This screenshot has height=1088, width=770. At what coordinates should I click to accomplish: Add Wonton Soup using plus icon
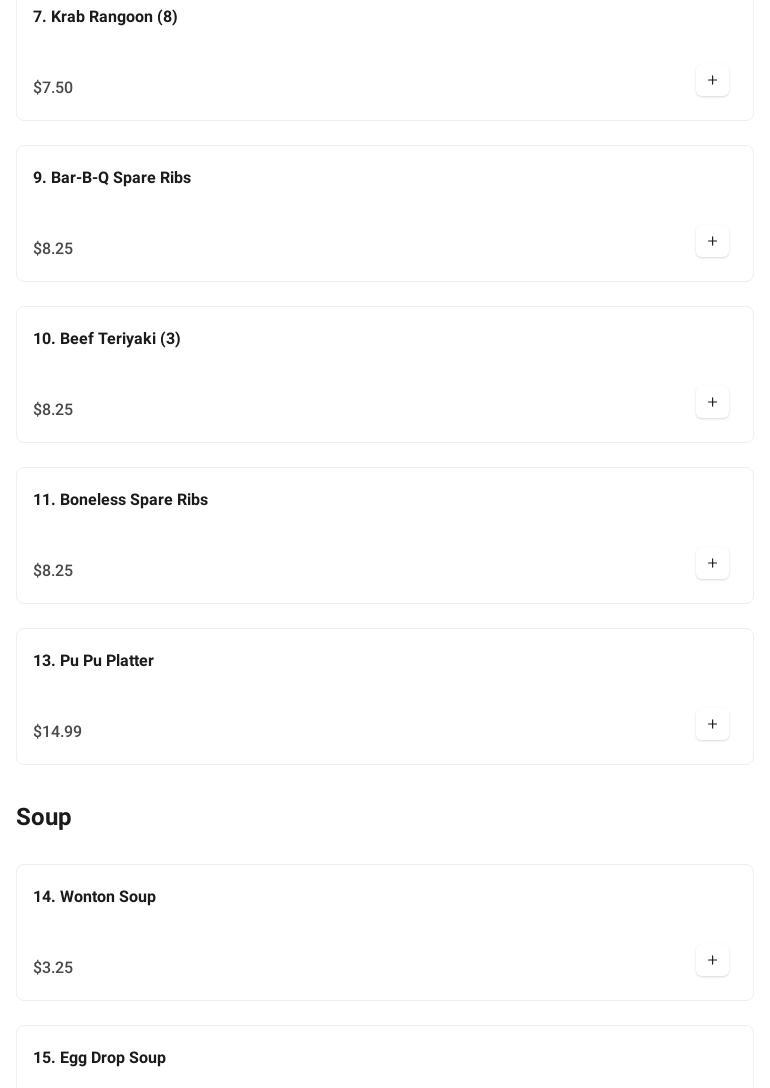(712, 960)
